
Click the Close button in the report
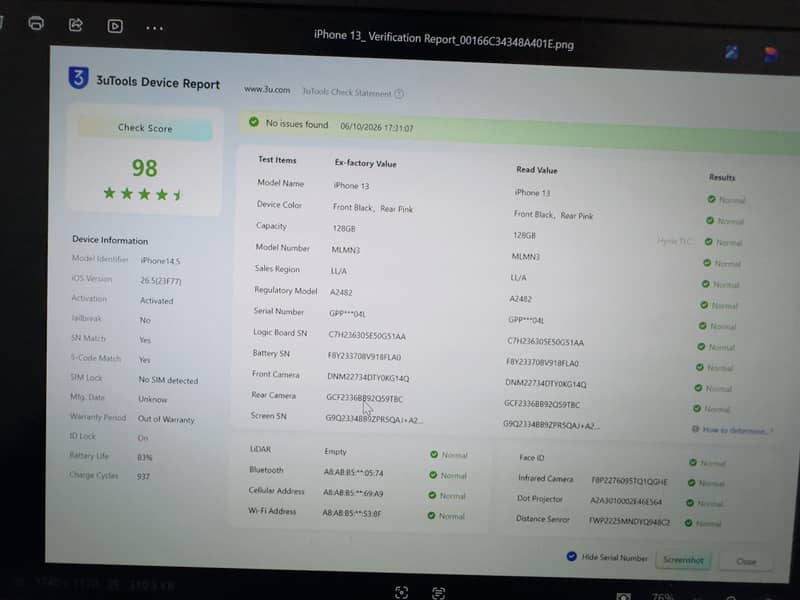tap(746, 561)
